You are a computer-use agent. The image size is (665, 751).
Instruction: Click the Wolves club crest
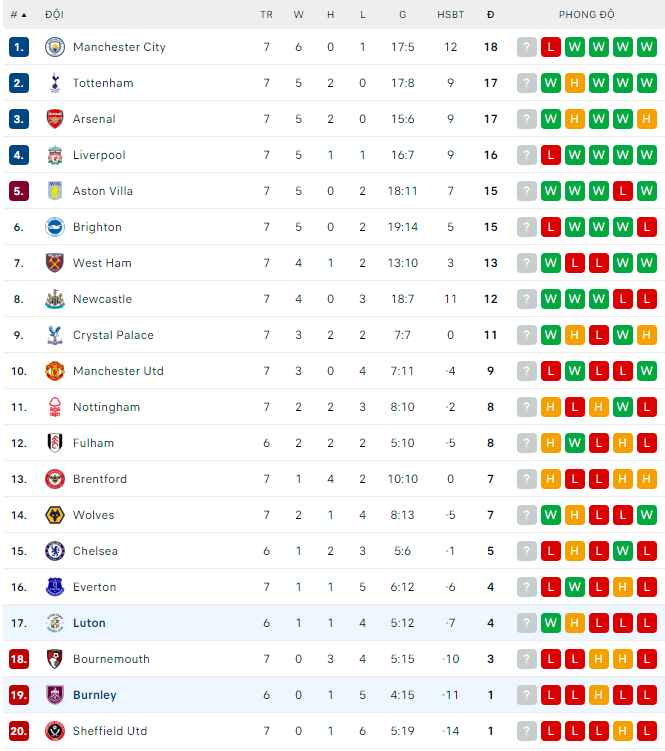55,515
